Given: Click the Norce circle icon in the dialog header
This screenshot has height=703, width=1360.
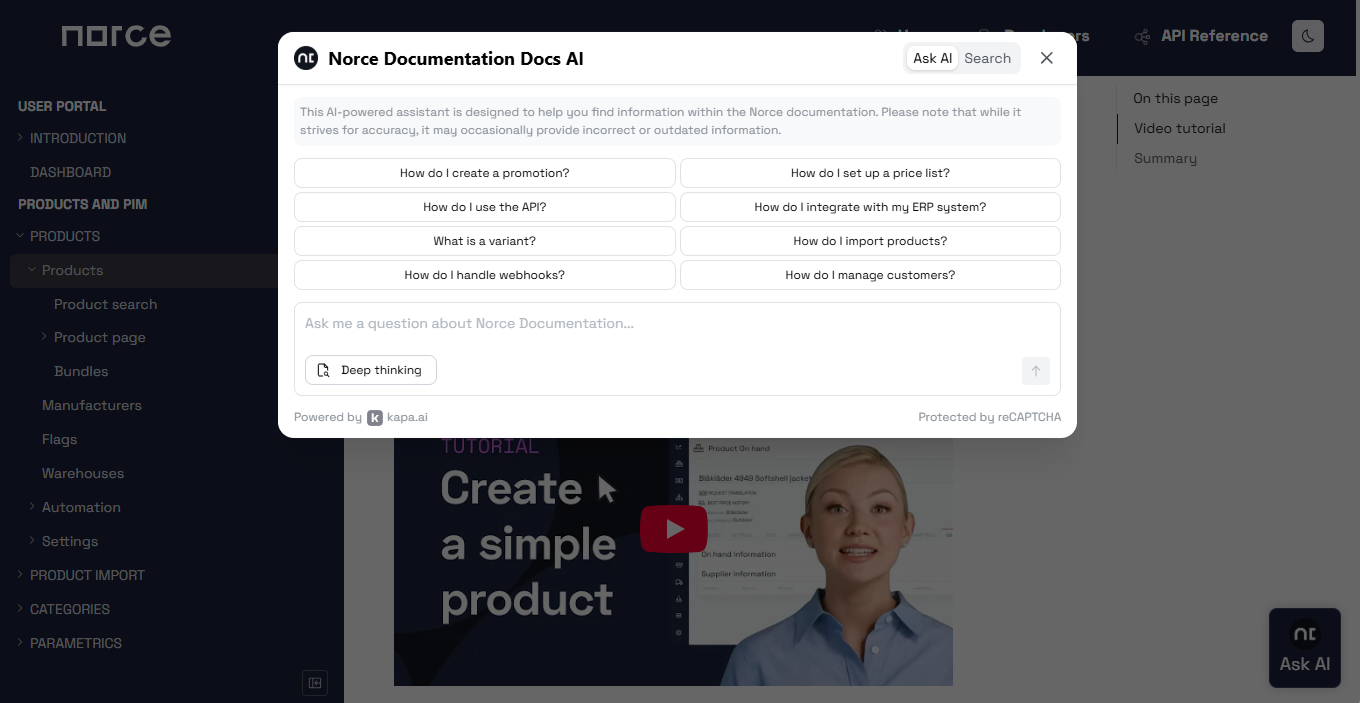Looking at the screenshot, I should coord(305,58).
